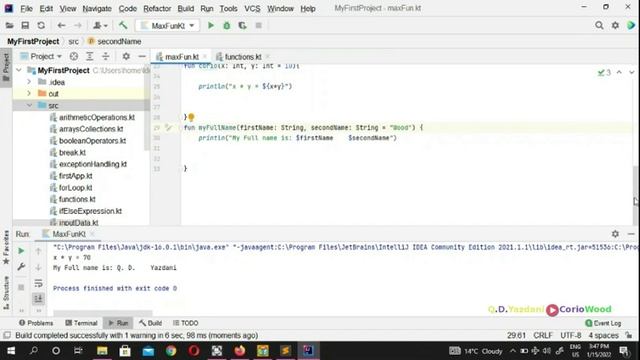Collapse the MyFirstProject root node
Viewport: 640px width, 360px height.
[19, 70]
